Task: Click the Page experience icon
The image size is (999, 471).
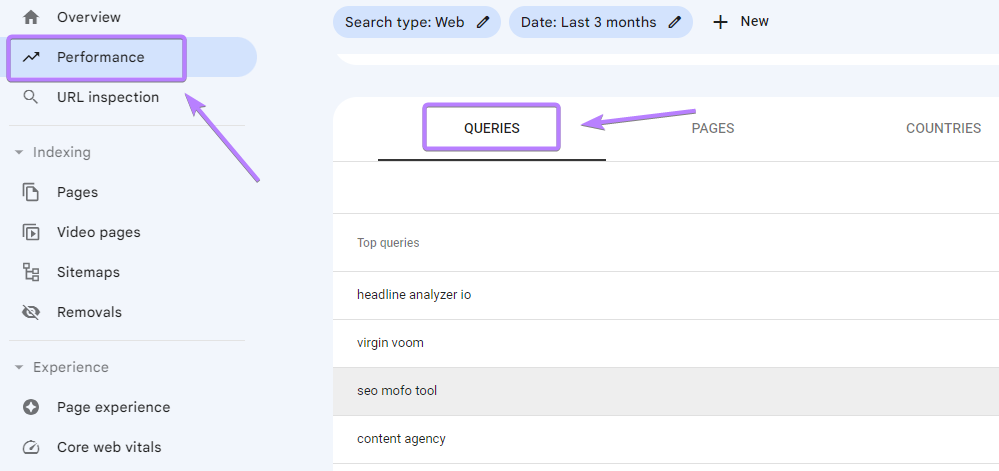Action: pyautogui.click(x=31, y=407)
